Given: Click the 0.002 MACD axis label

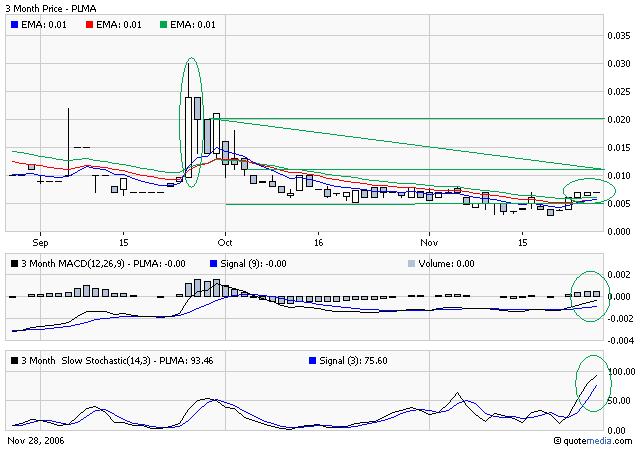Looking at the screenshot, I should click(619, 274).
